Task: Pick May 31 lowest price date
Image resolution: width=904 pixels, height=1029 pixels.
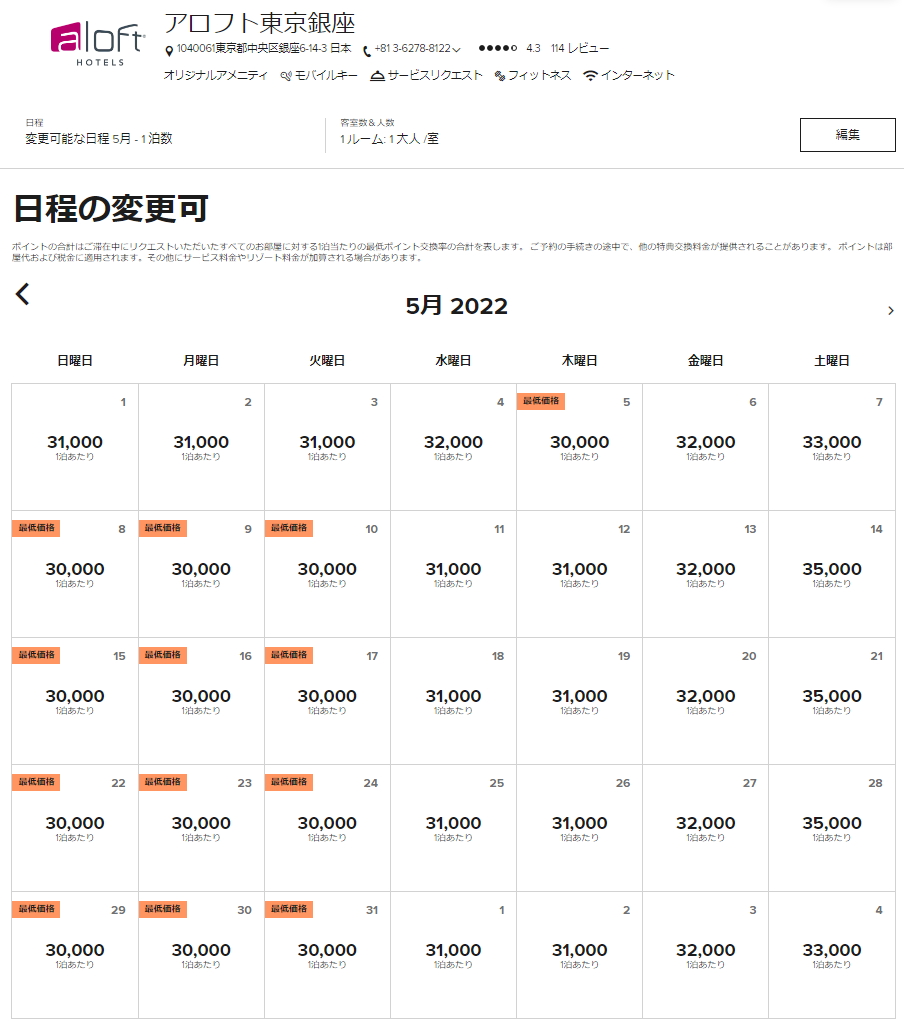Action: click(327, 954)
